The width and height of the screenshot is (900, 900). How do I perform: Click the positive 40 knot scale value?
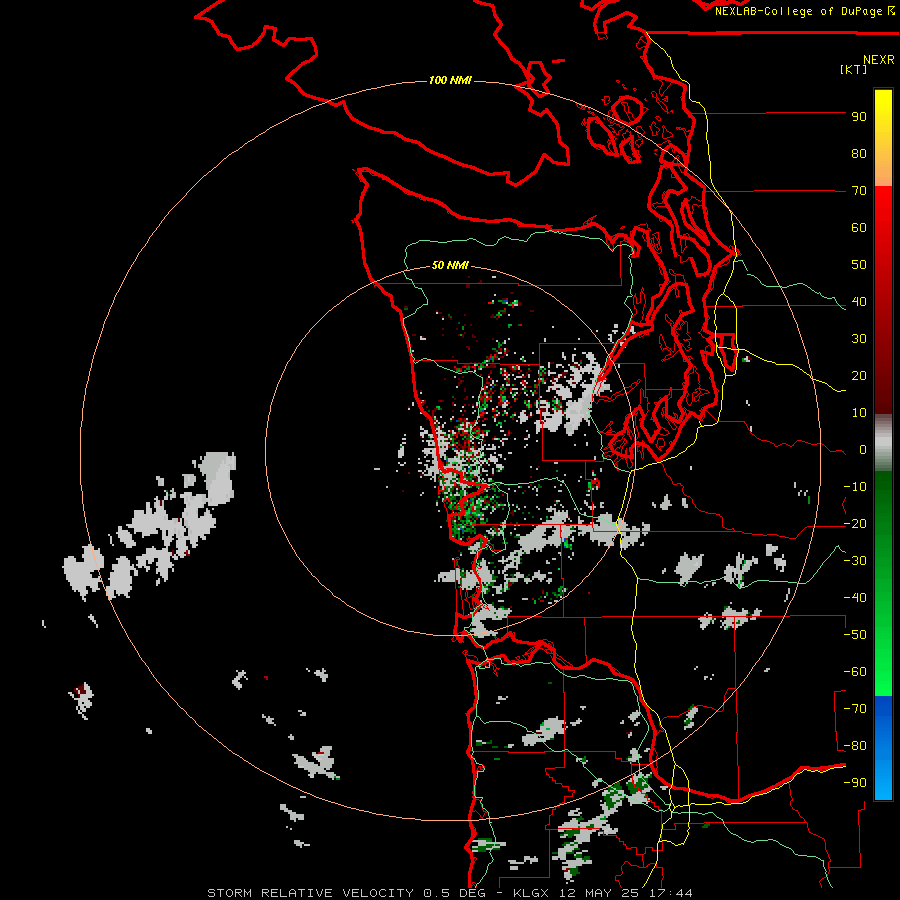tap(859, 302)
